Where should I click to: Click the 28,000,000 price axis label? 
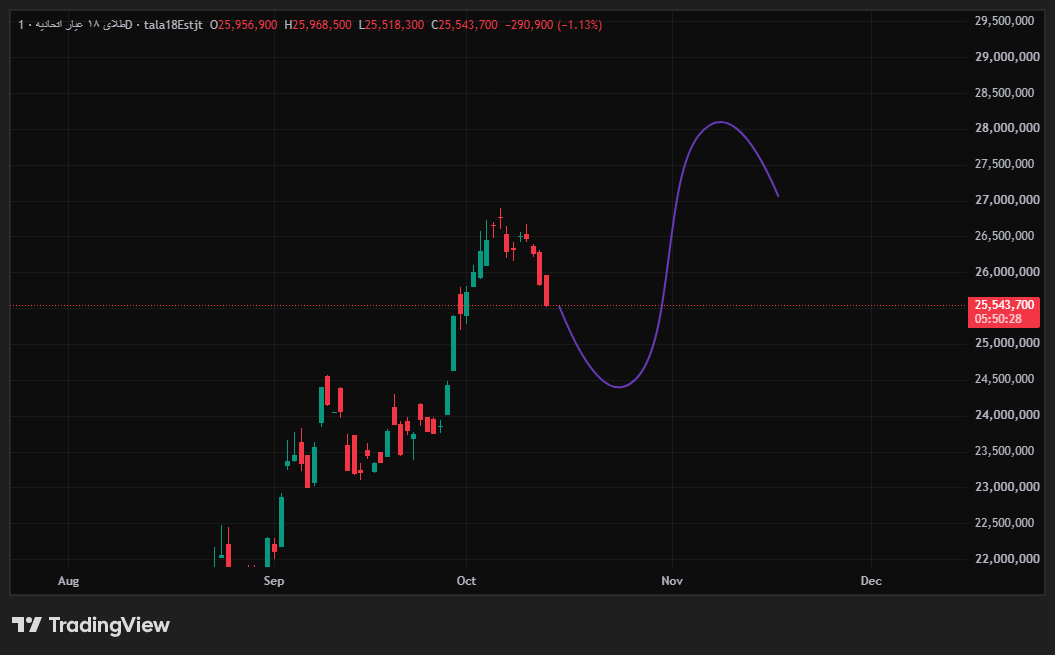(x=1007, y=128)
